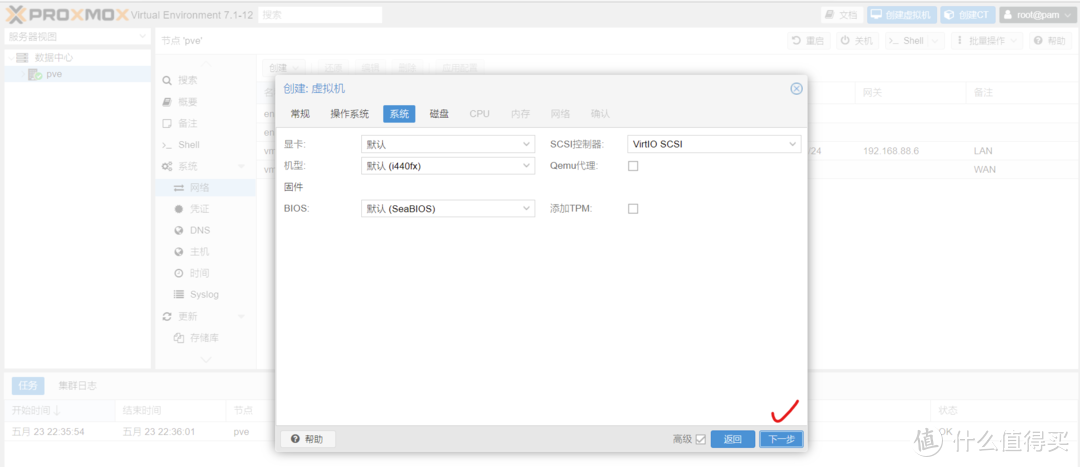Click the 返回 button
Image resolution: width=1080 pixels, height=467 pixels.
click(733, 439)
